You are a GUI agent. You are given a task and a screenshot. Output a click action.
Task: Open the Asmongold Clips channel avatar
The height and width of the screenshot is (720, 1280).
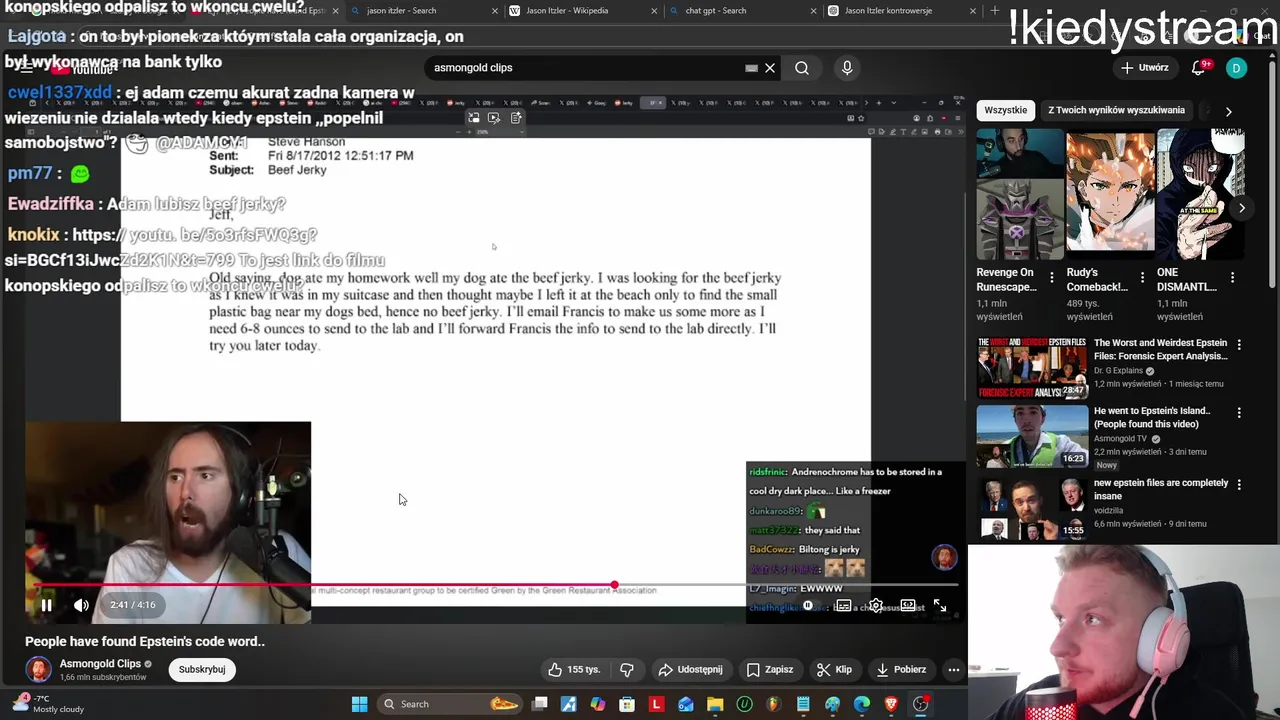(x=38, y=670)
